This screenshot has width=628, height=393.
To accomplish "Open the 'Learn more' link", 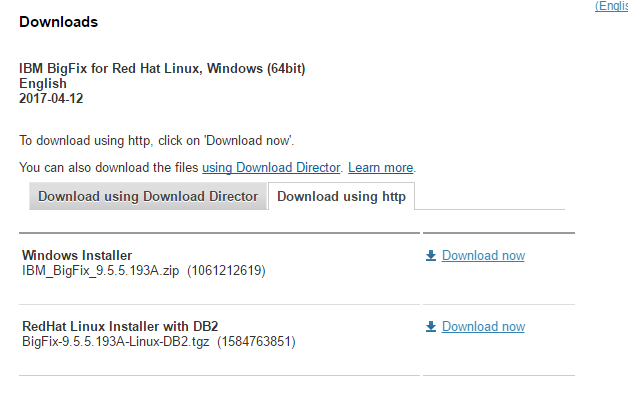I will [x=380, y=167].
